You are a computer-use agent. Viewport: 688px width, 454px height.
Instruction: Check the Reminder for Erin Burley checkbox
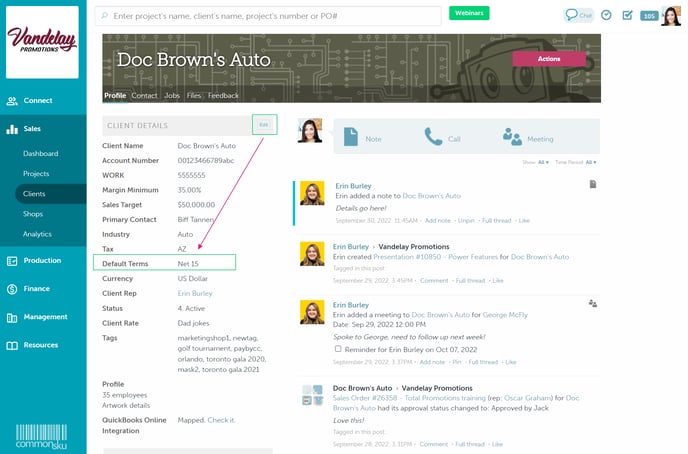click(338, 349)
